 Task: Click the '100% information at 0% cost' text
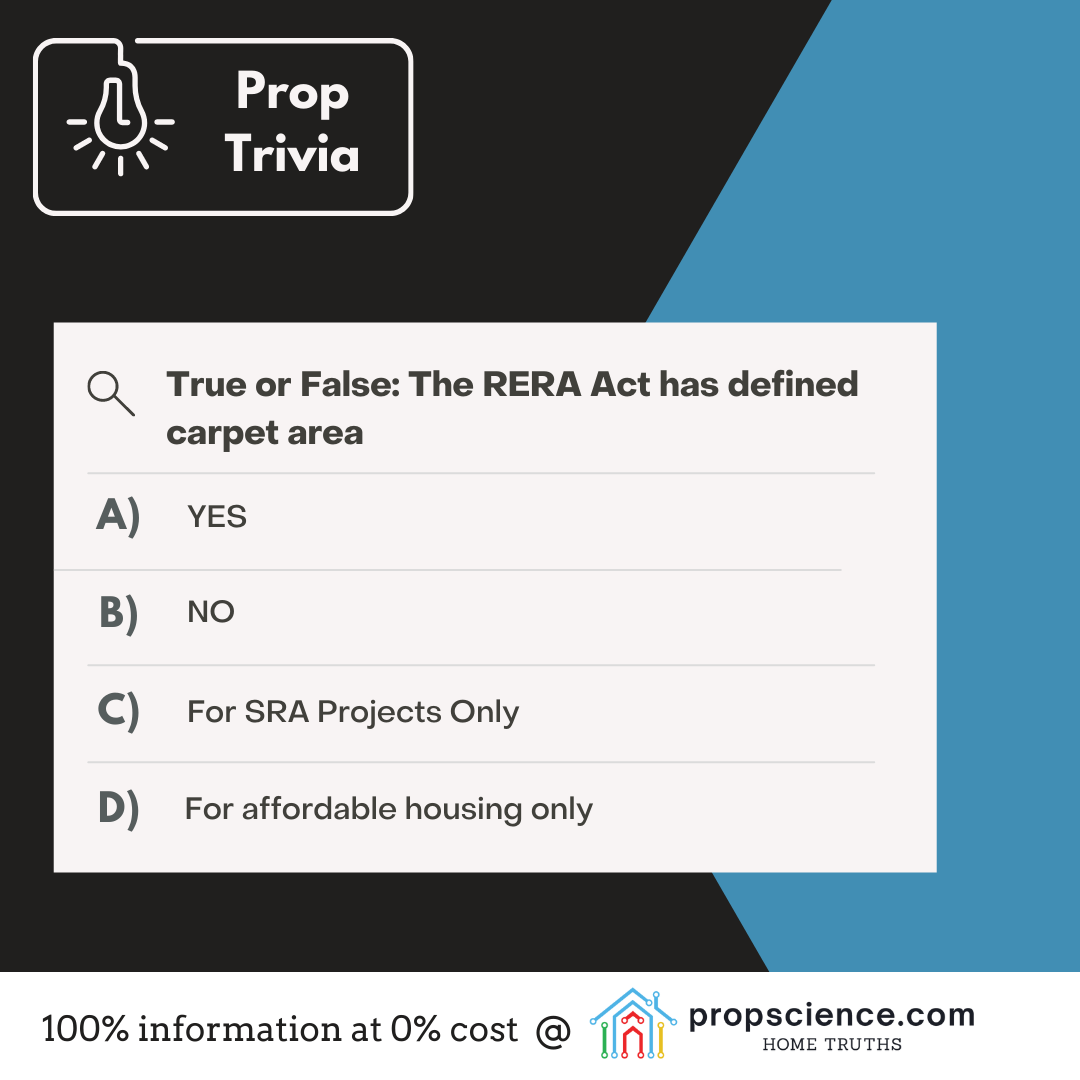280,1029
